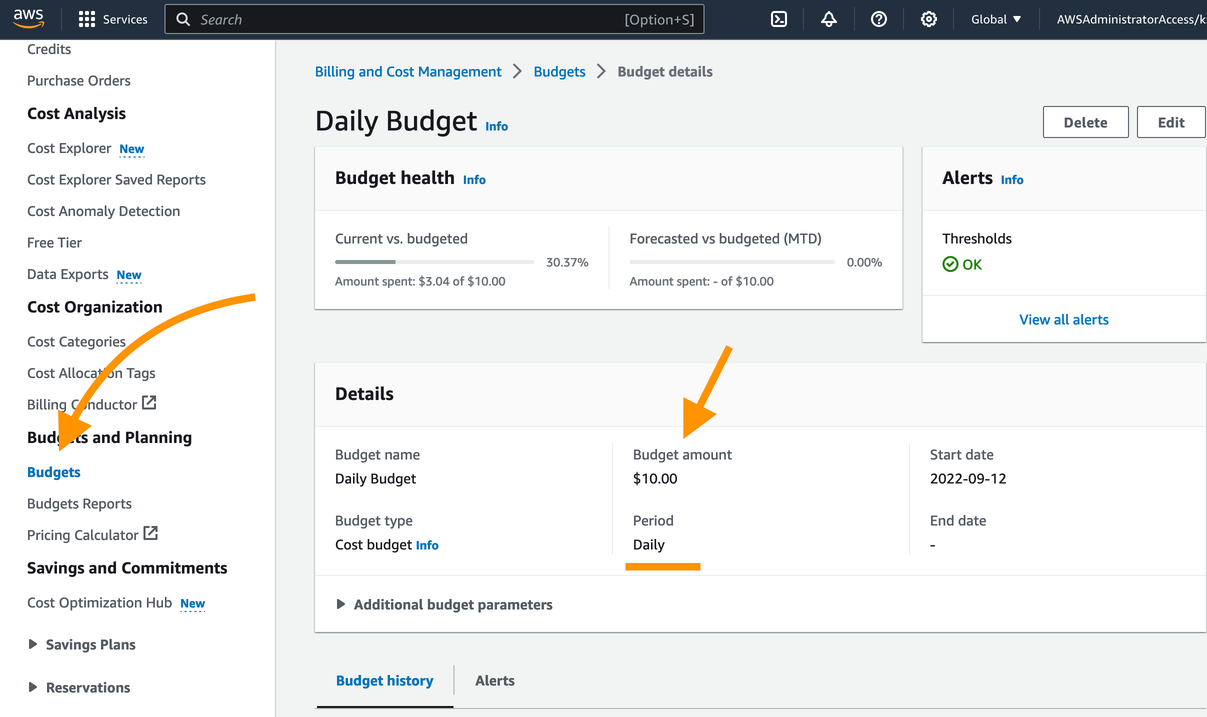1207x717 pixels.
Task: Open Purchase Orders in the sidebar
Action: click(79, 81)
